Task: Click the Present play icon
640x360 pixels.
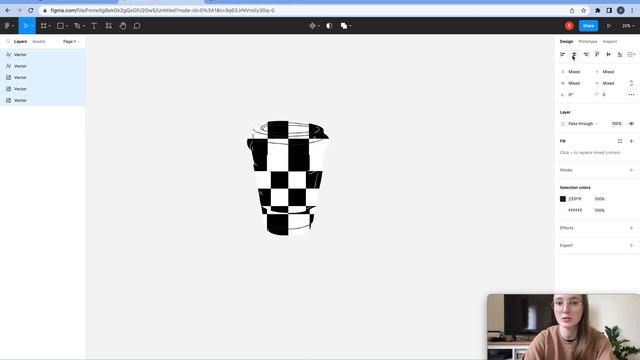Action: 609,26
